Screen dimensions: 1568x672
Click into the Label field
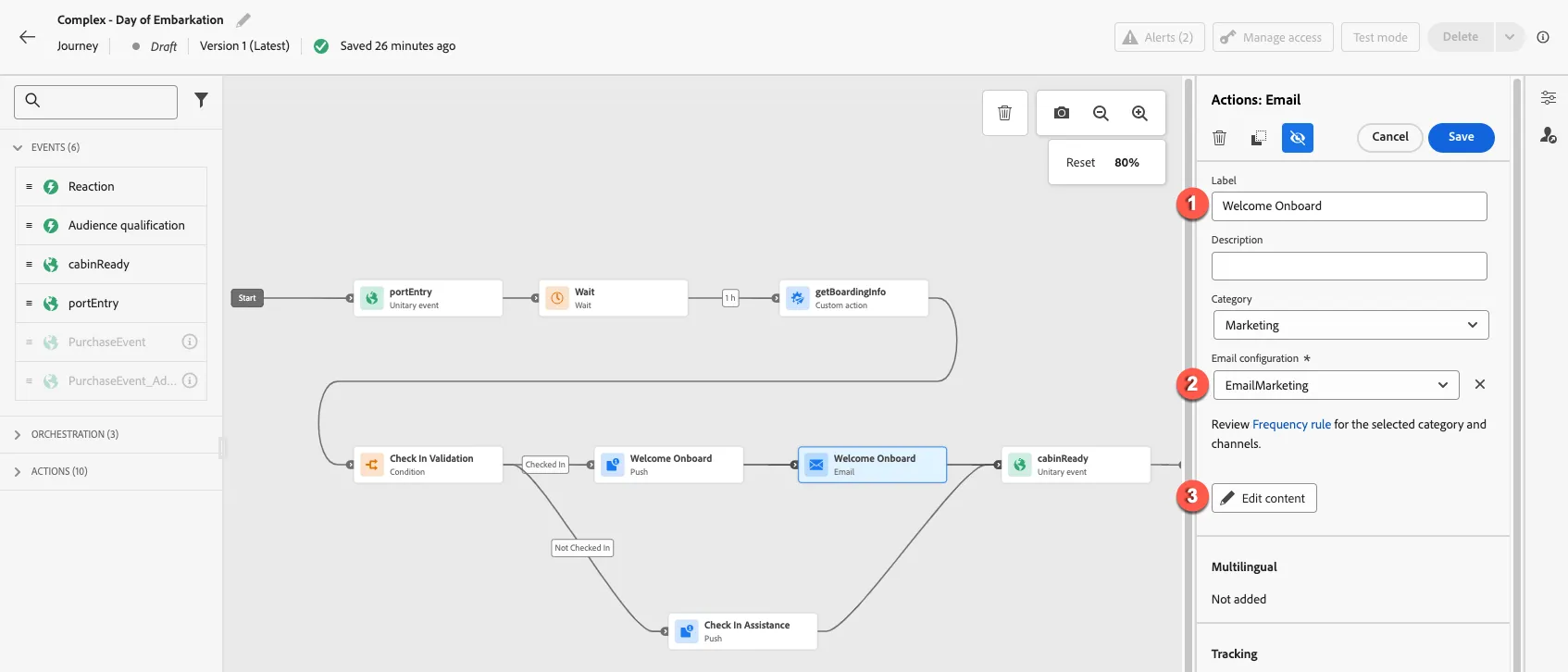click(1349, 206)
